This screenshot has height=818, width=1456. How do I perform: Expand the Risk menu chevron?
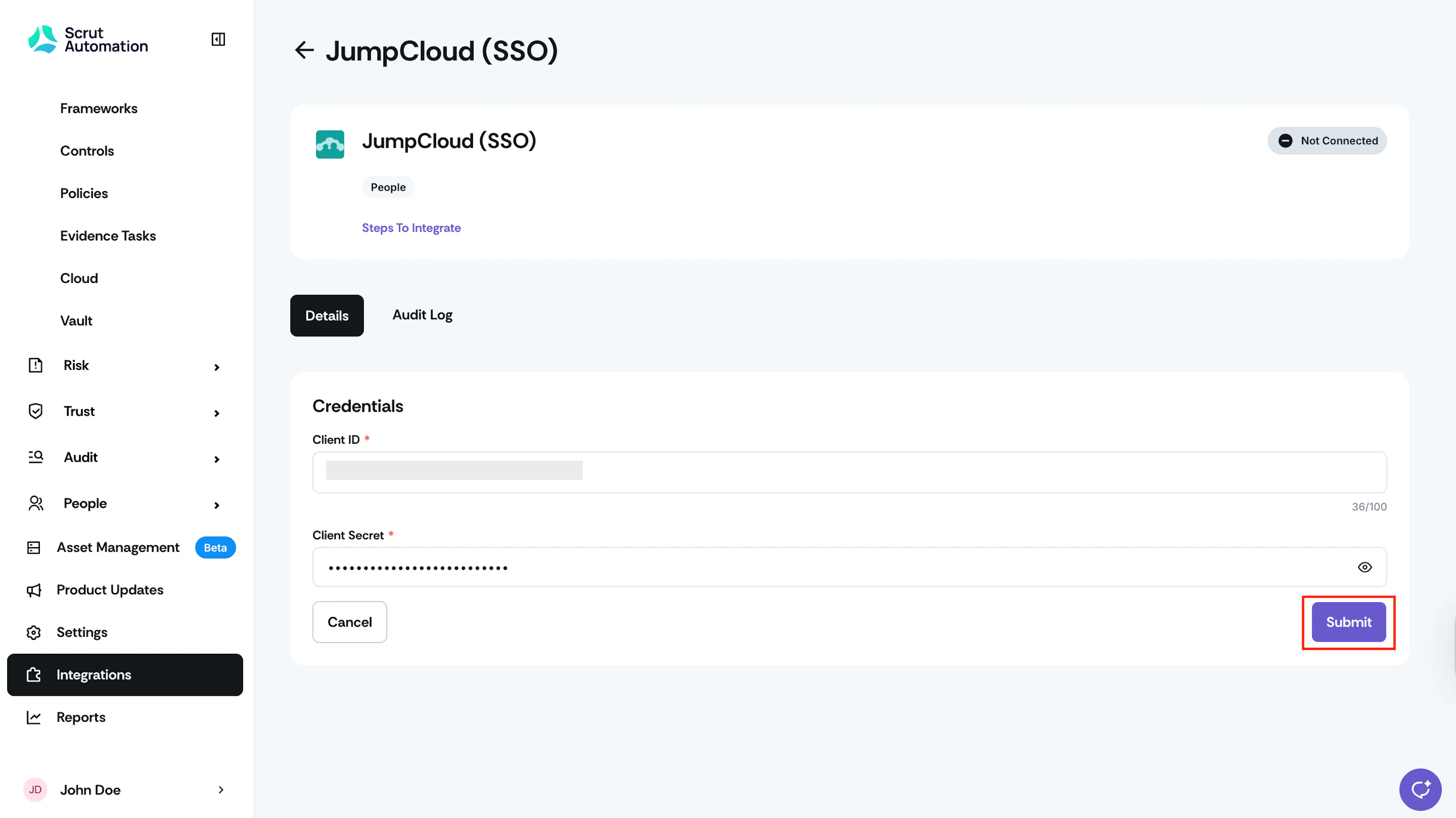pyautogui.click(x=217, y=367)
